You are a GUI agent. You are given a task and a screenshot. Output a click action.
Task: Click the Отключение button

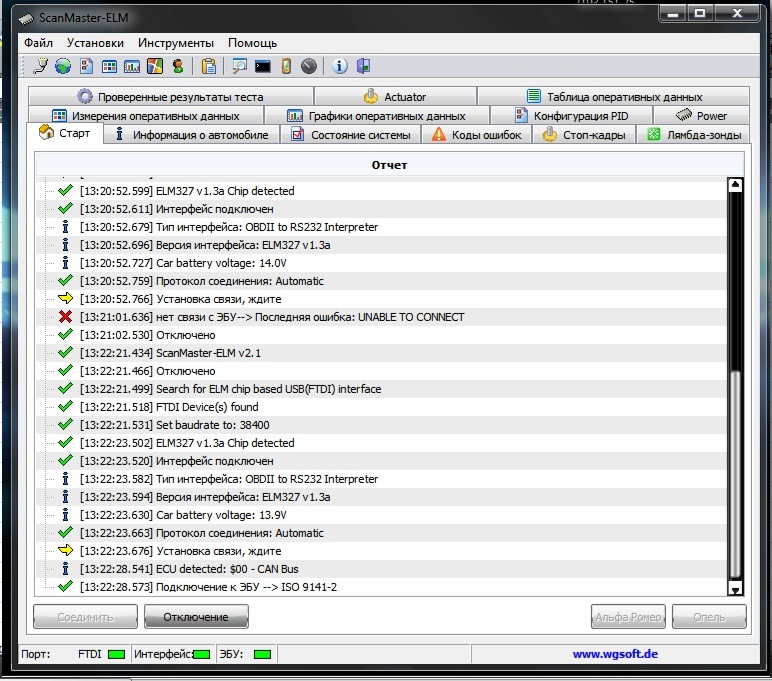tap(196, 616)
